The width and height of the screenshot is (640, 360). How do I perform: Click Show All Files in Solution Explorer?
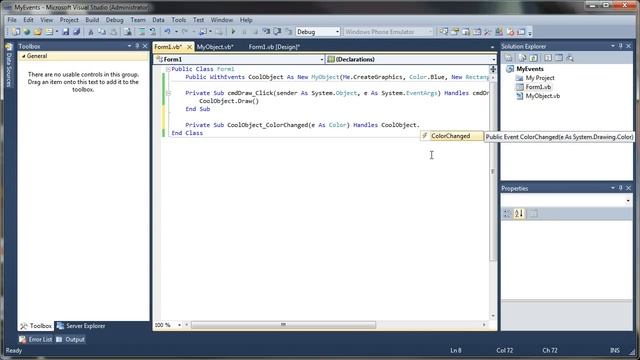click(522, 58)
